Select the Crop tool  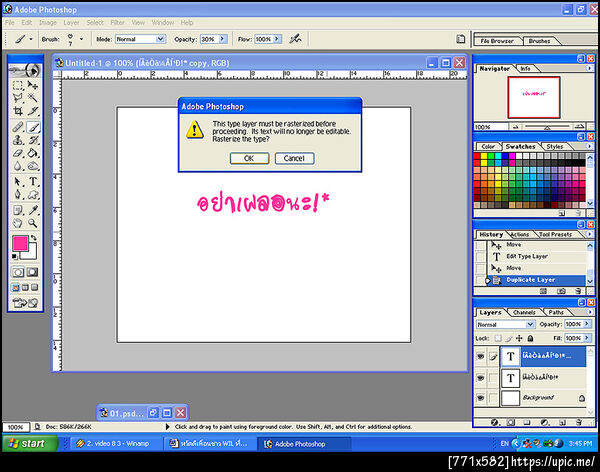(x=18, y=111)
